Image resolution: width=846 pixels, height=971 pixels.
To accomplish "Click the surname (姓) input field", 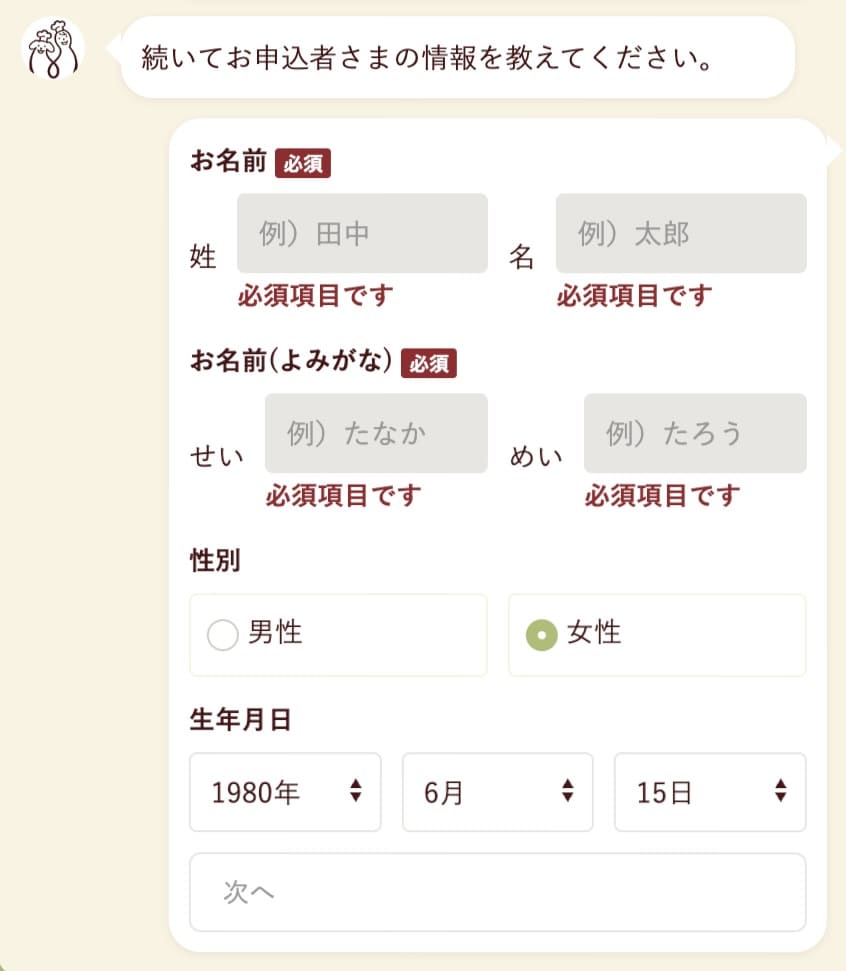I will point(362,234).
